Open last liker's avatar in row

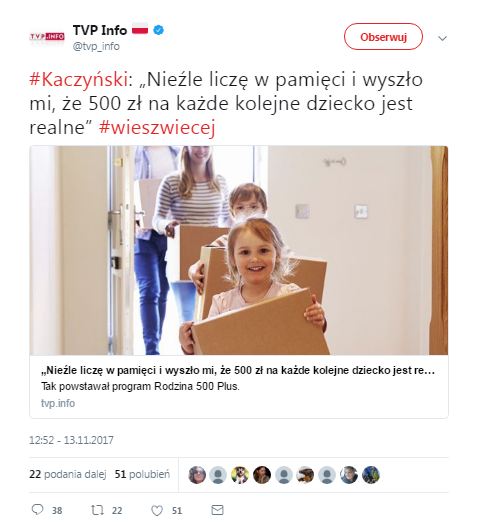click(371, 474)
